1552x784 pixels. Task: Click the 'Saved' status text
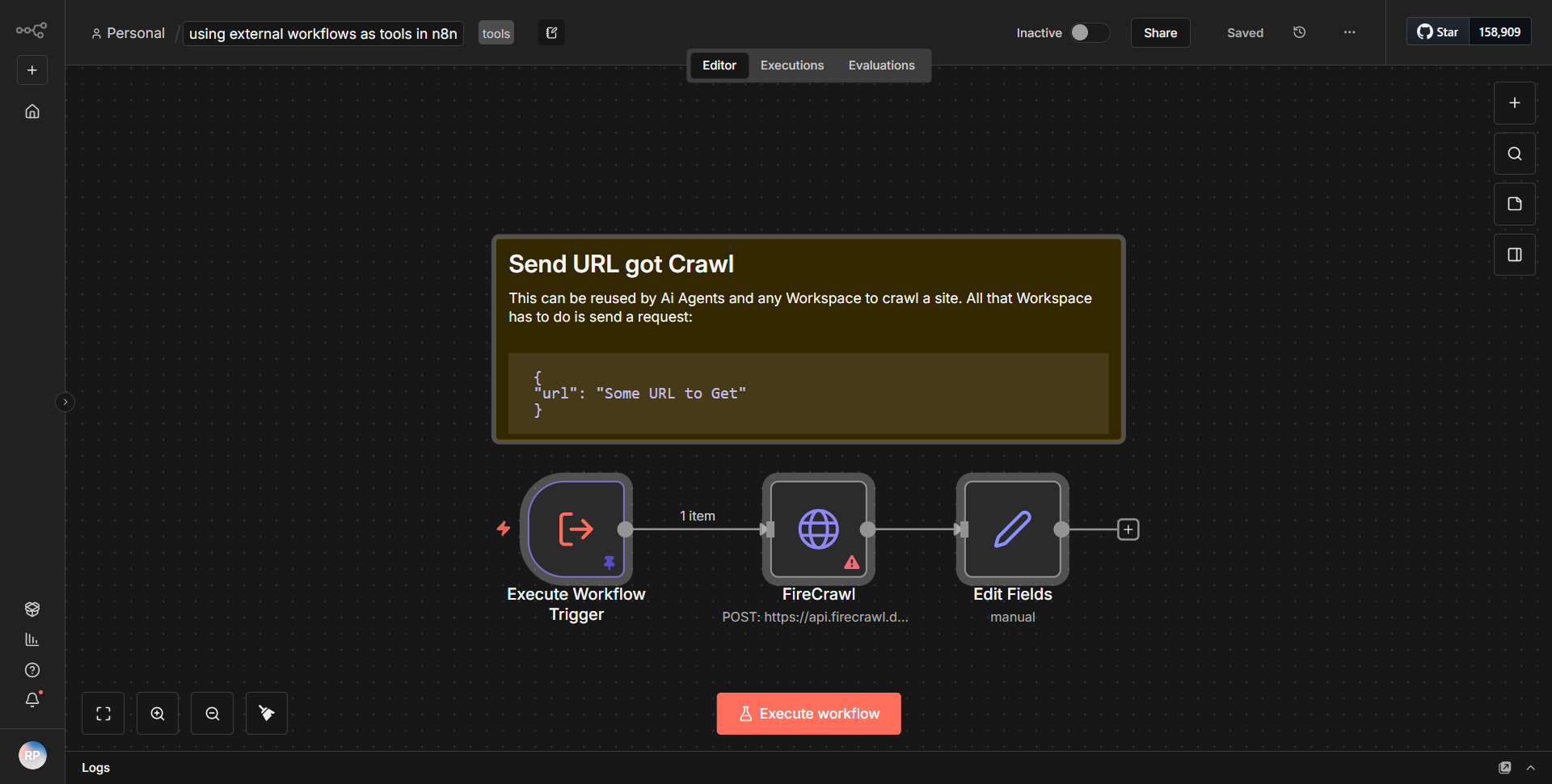point(1245,33)
